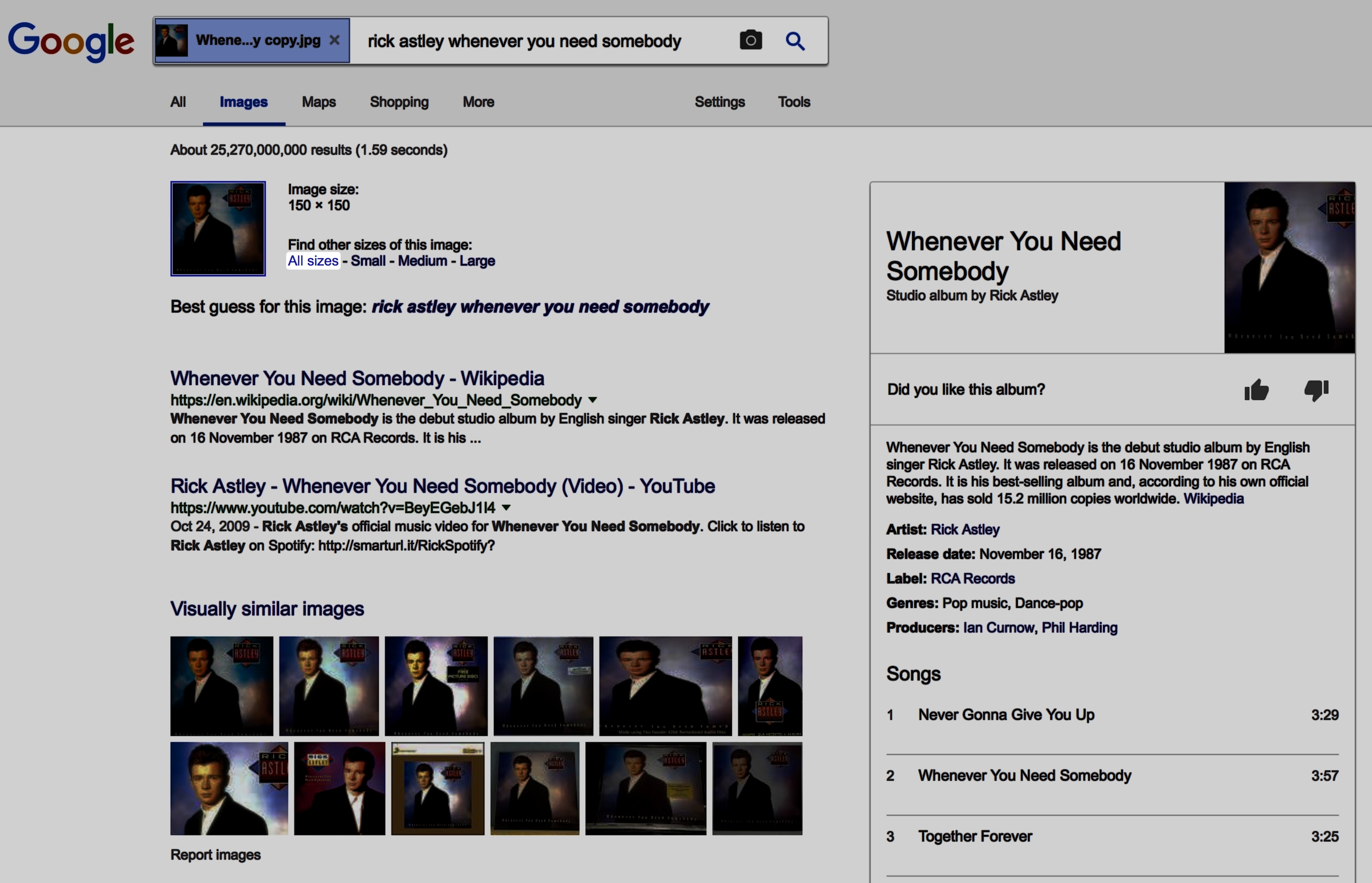This screenshot has width=1372, height=883.
Task: Click About 25,270,000,000 results text
Action: [308, 150]
